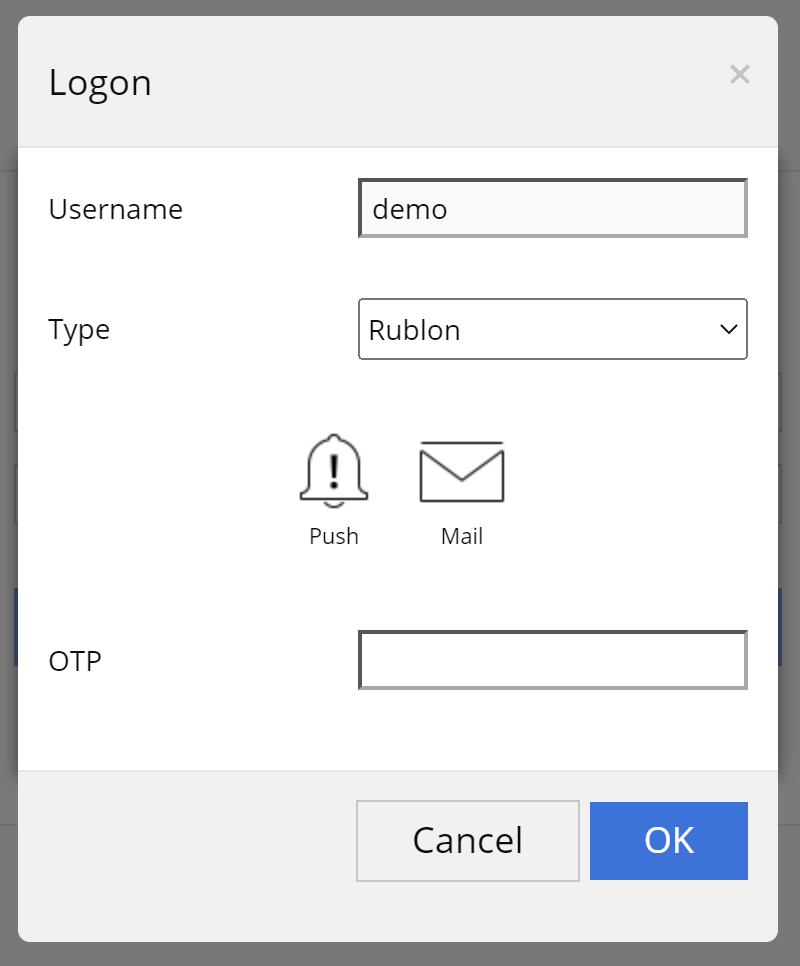The height and width of the screenshot is (966, 800).
Task: Click the 'Username' field label
Action: pos(115,209)
